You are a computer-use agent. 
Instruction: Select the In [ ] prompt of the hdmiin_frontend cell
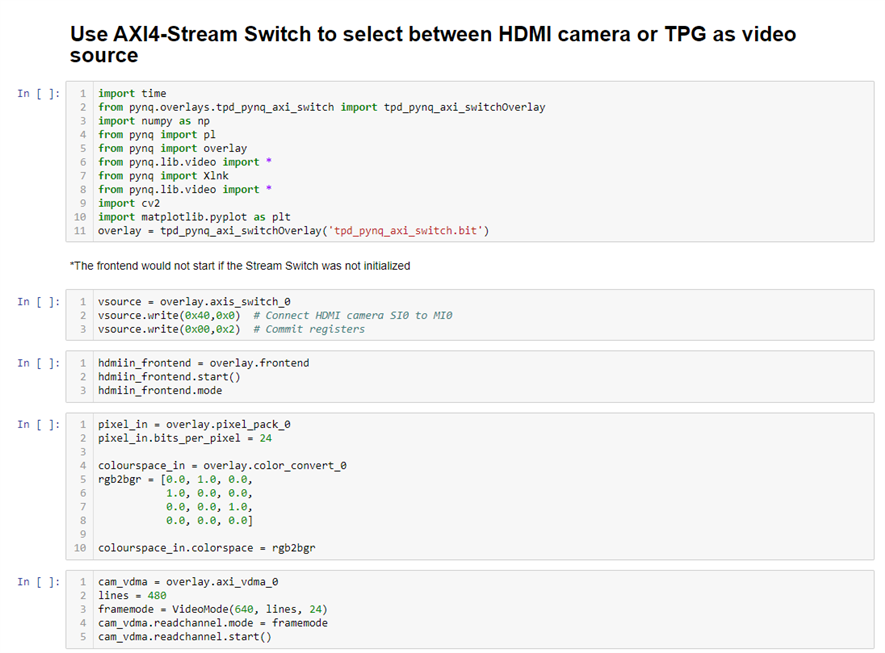coord(38,363)
